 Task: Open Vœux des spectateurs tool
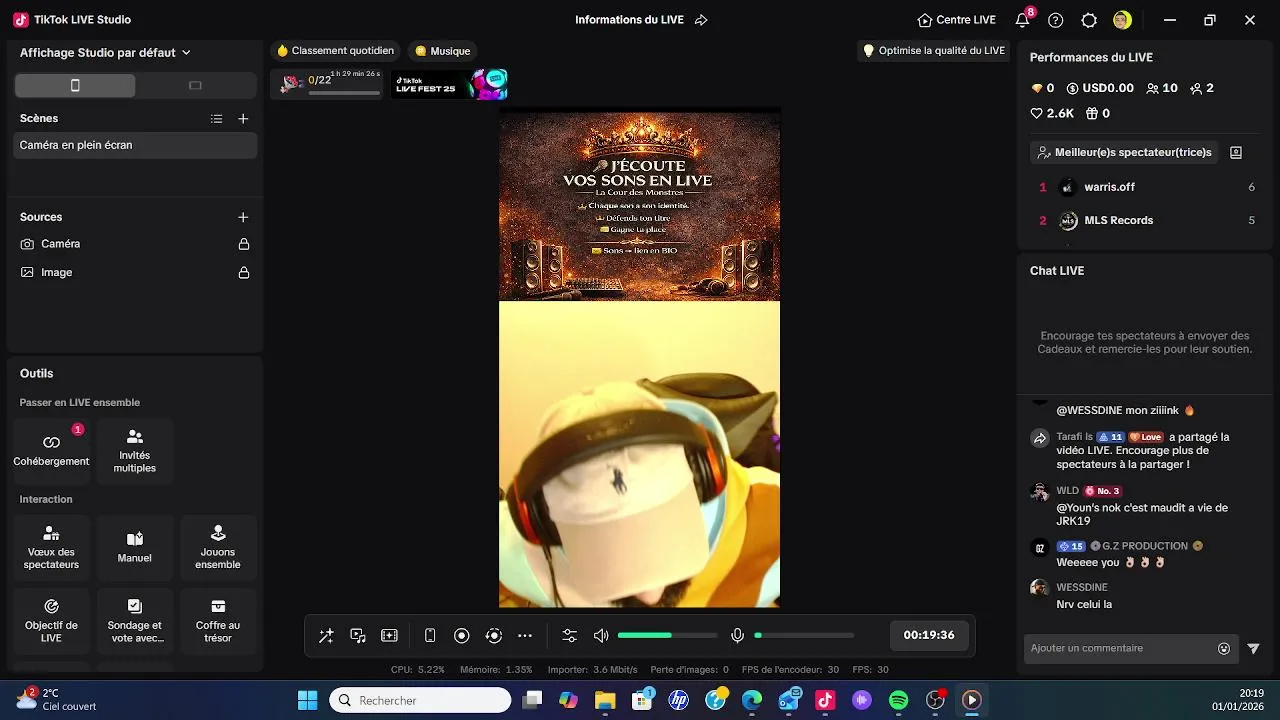[51, 547]
